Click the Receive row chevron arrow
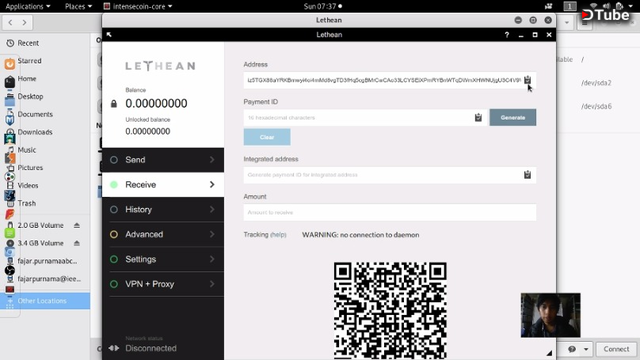Viewport: 640px width, 360px height. click(x=212, y=184)
